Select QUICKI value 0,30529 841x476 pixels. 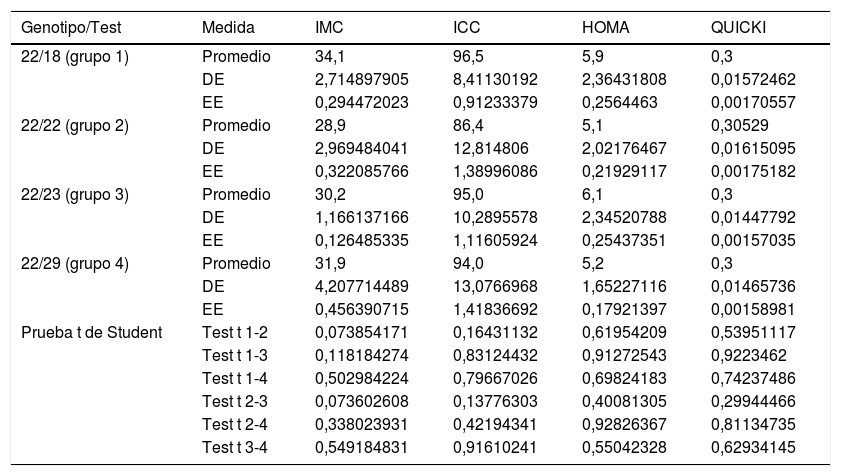[740, 126]
